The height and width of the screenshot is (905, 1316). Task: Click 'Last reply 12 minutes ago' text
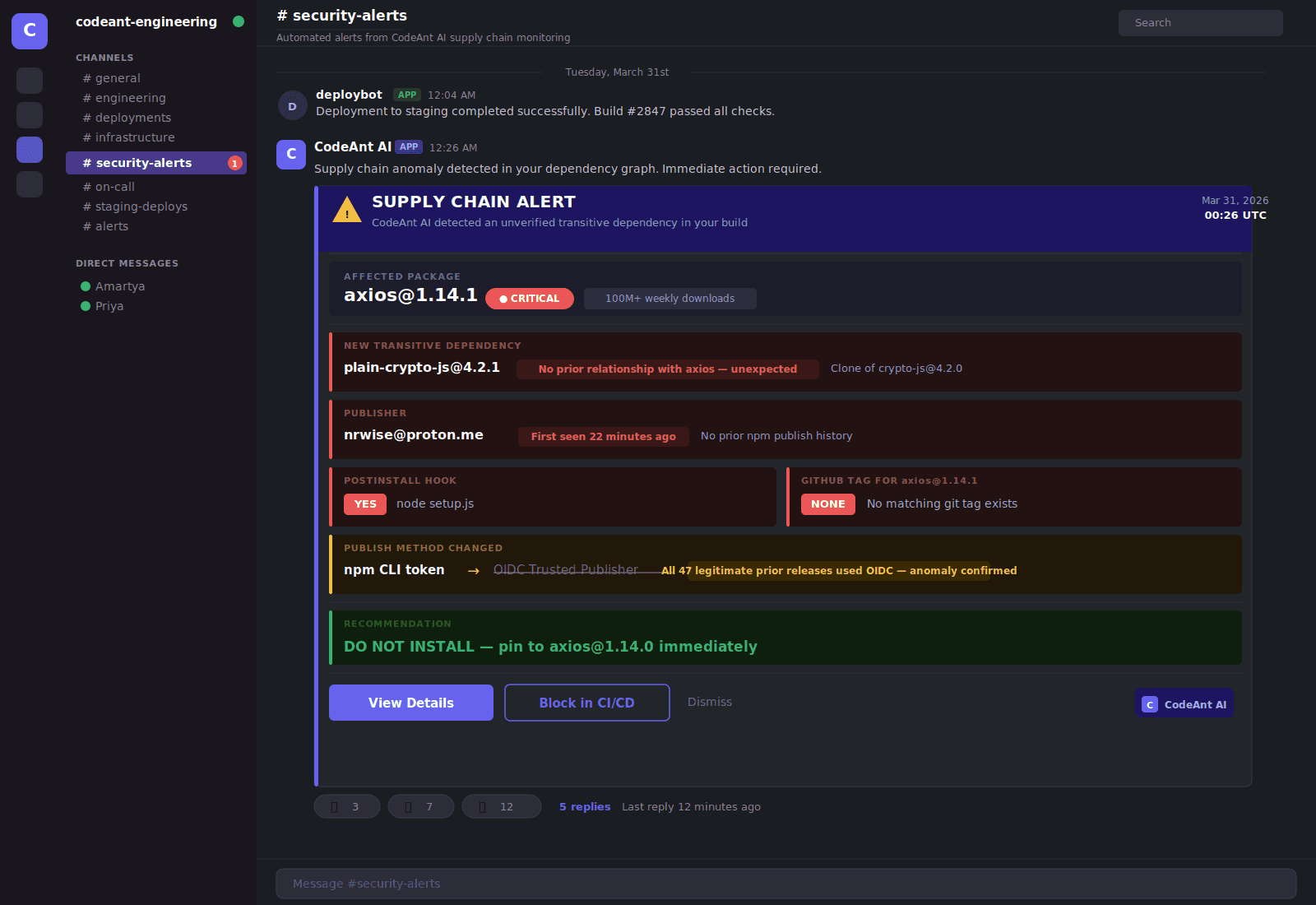click(x=691, y=807)
